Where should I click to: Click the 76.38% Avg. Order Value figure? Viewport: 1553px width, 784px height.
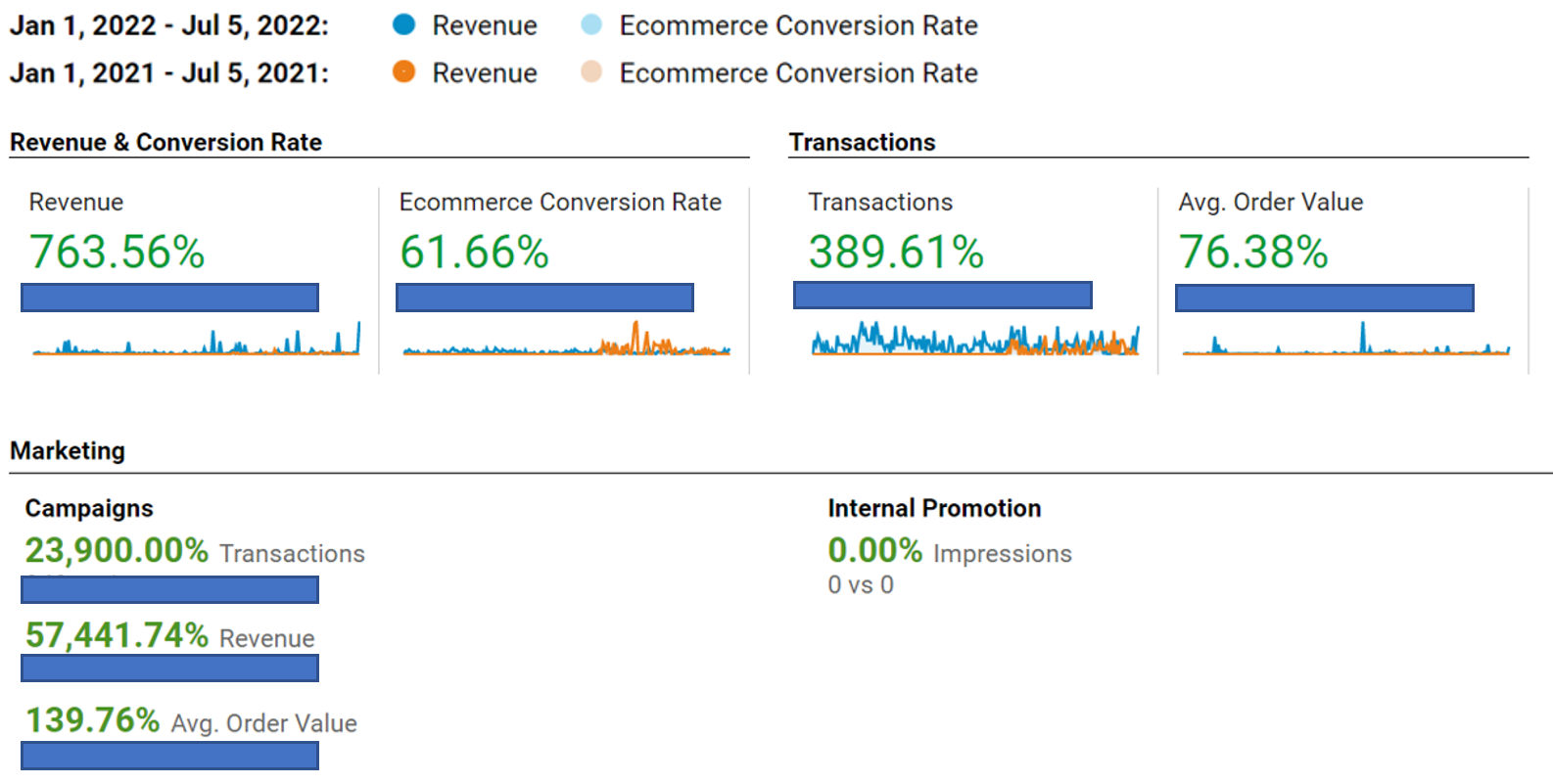[1253, 253]
